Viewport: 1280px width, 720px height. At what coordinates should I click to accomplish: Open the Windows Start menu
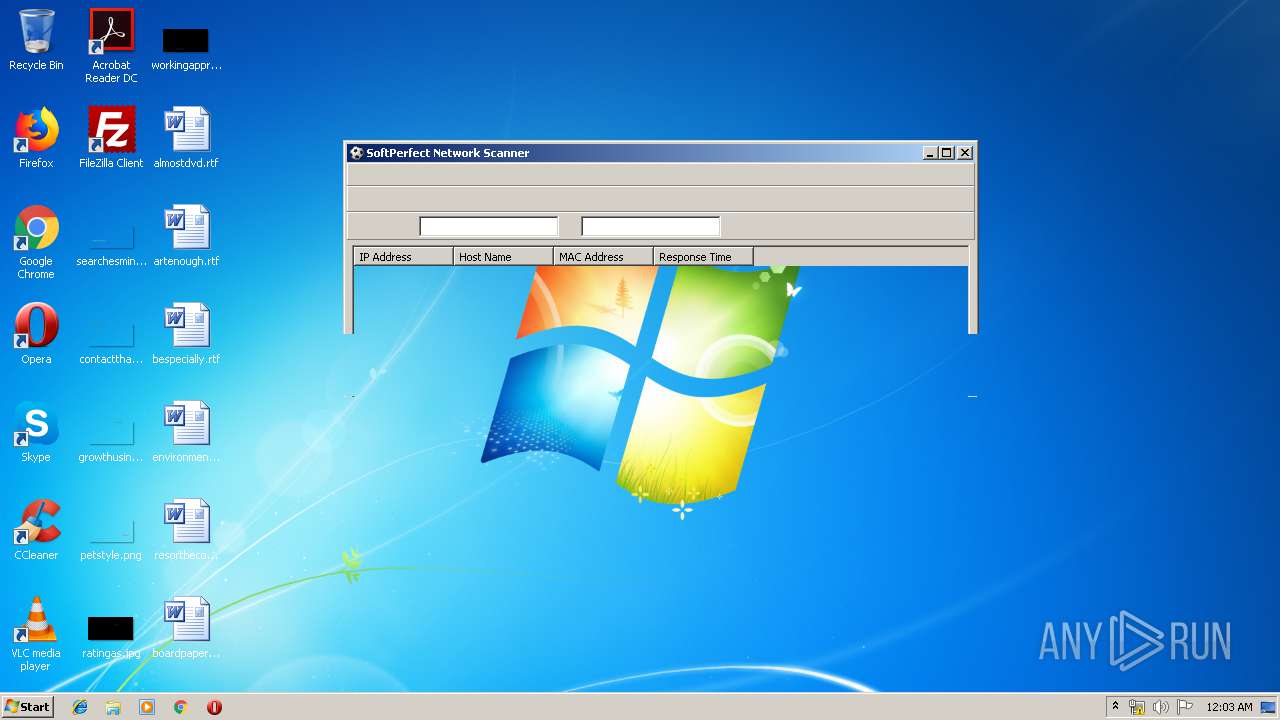coord(28,706)
